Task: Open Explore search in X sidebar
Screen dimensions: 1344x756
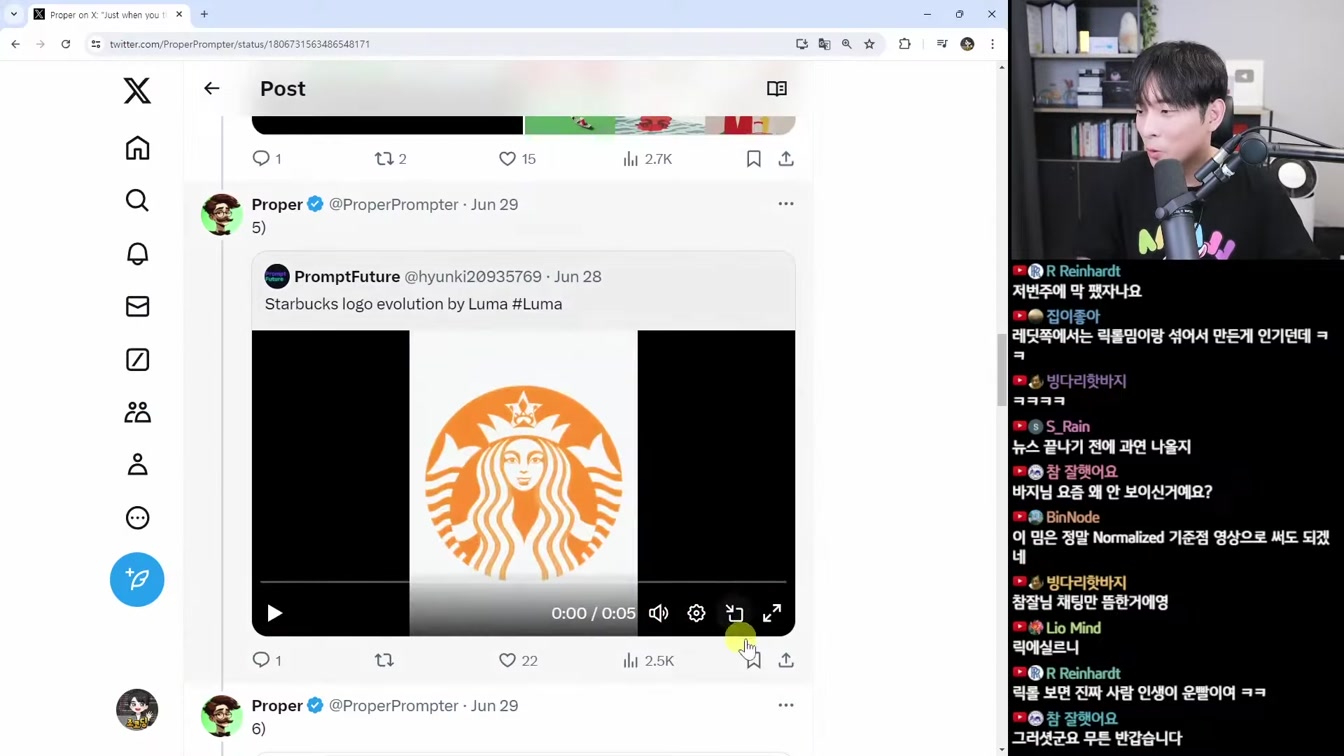Action: coord(137,200)
